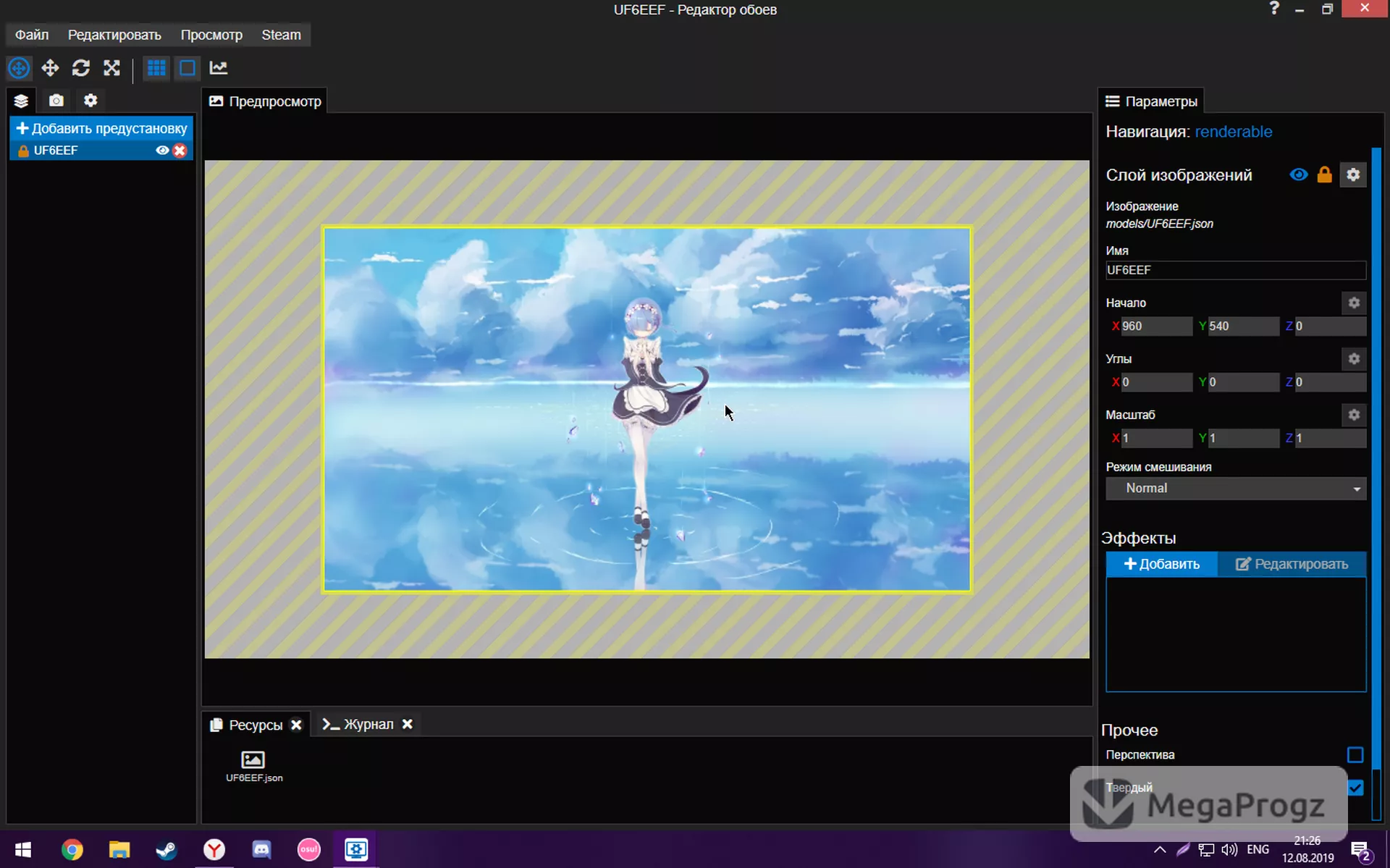Toggle the square frame outline icon
Viewport: 1390px width, 868px height.
(188, 68)
